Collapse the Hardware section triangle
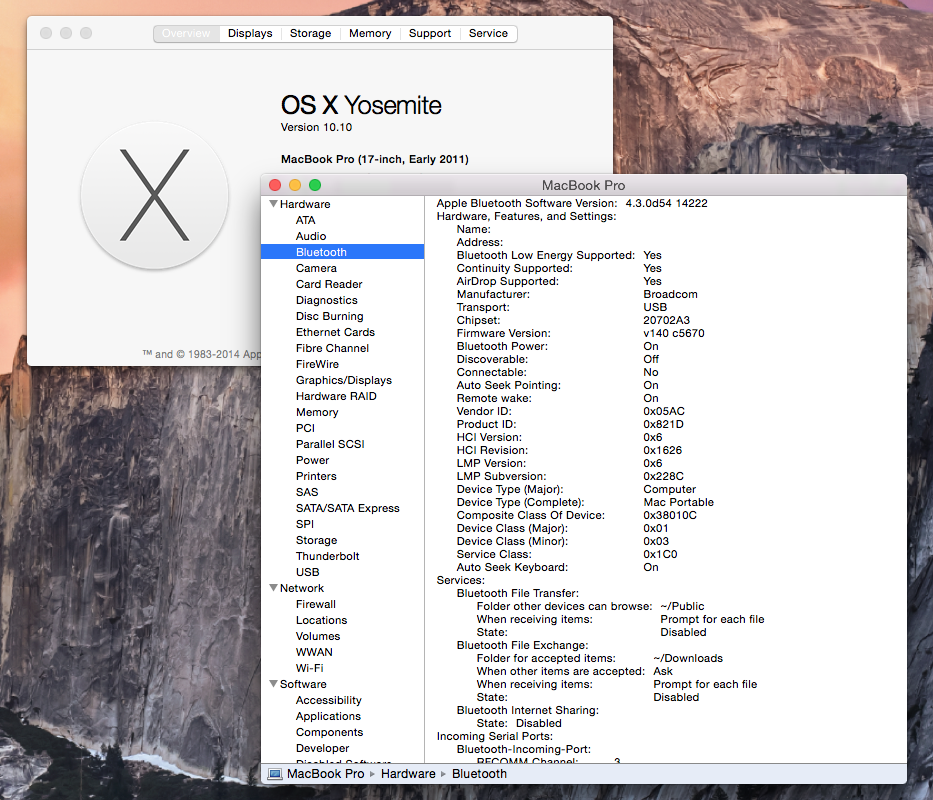The width and height of the screenshot is (933, 800). [x=273, y=204]
